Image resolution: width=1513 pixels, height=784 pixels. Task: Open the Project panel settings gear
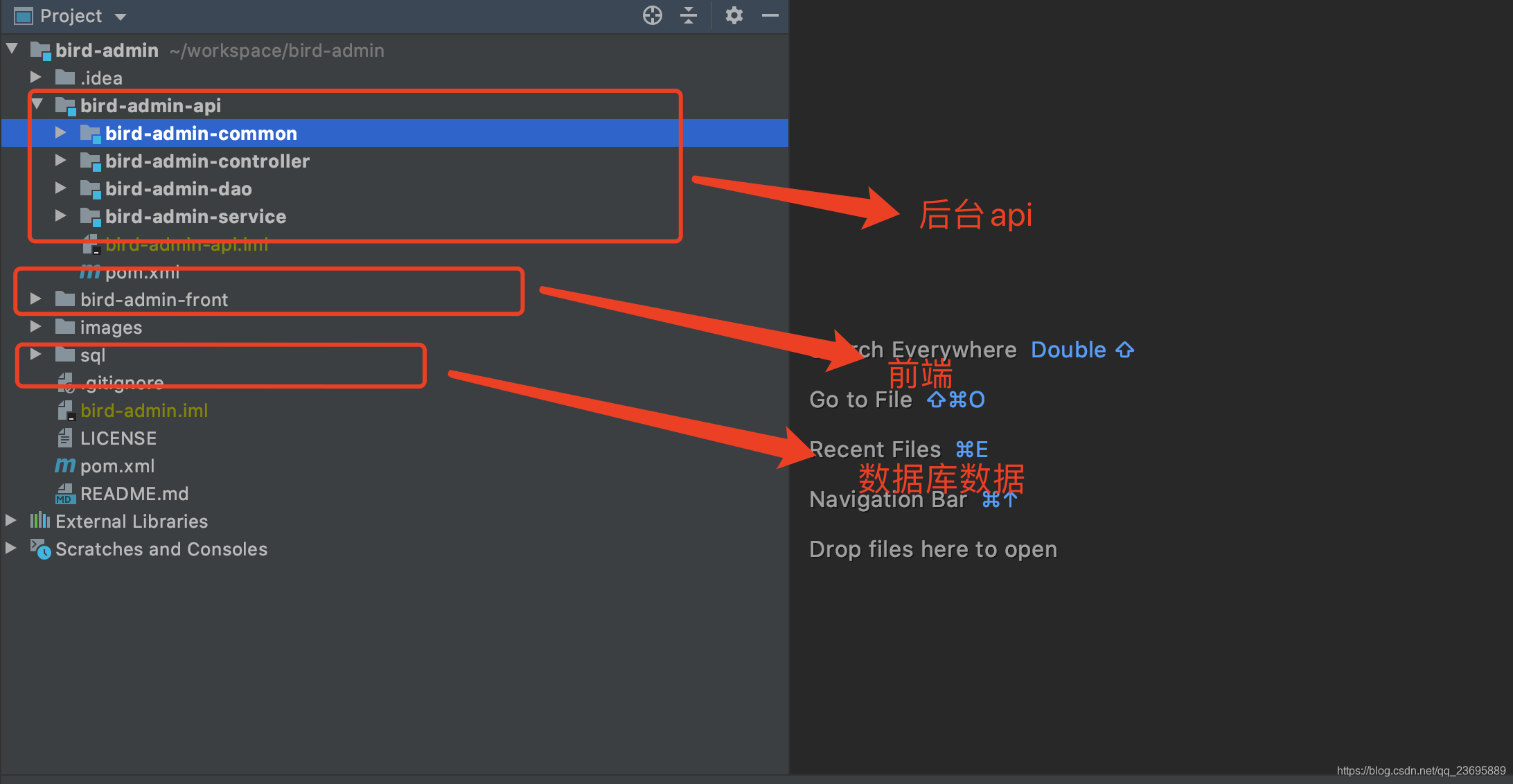(x=734, y=15)
